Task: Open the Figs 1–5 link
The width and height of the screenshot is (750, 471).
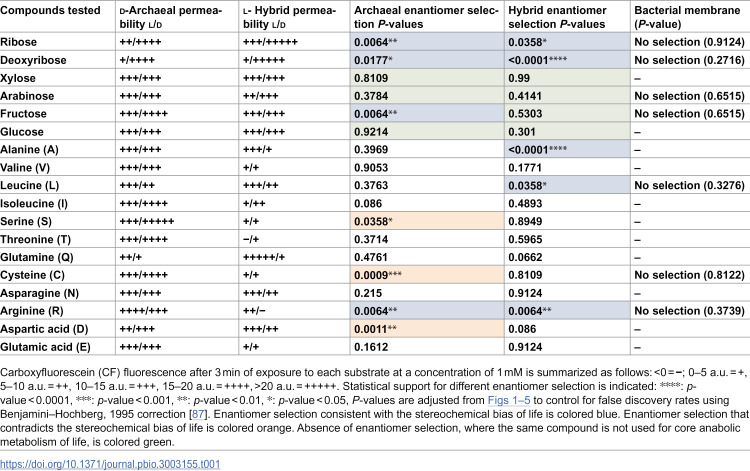Action: click(x=508, y=400)
